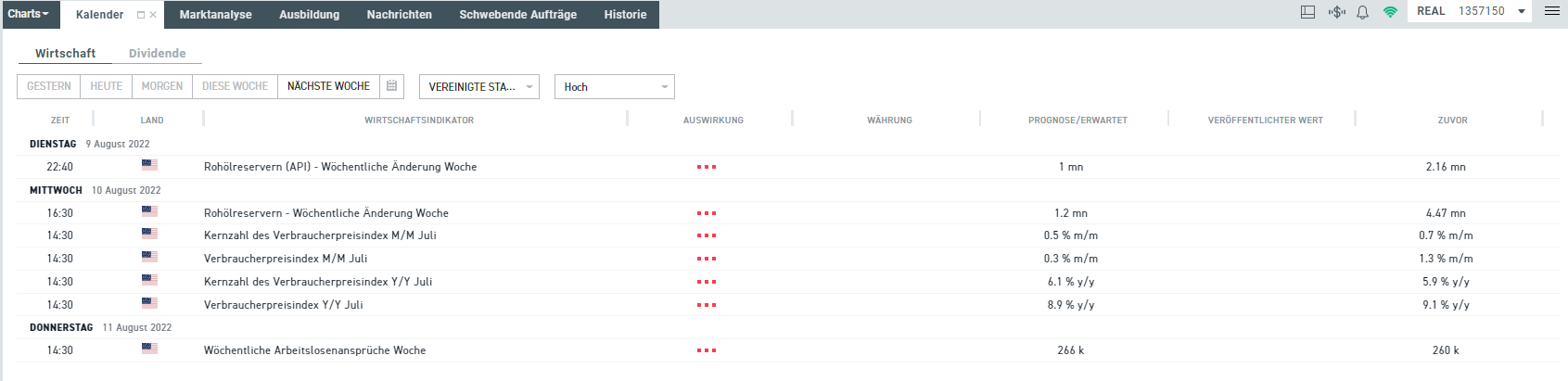Screen dimensions: 1568x381
Task: Click the Mittwoch 10 August 2022 heading
Action: pyautogui.click(x=95, y=190)
